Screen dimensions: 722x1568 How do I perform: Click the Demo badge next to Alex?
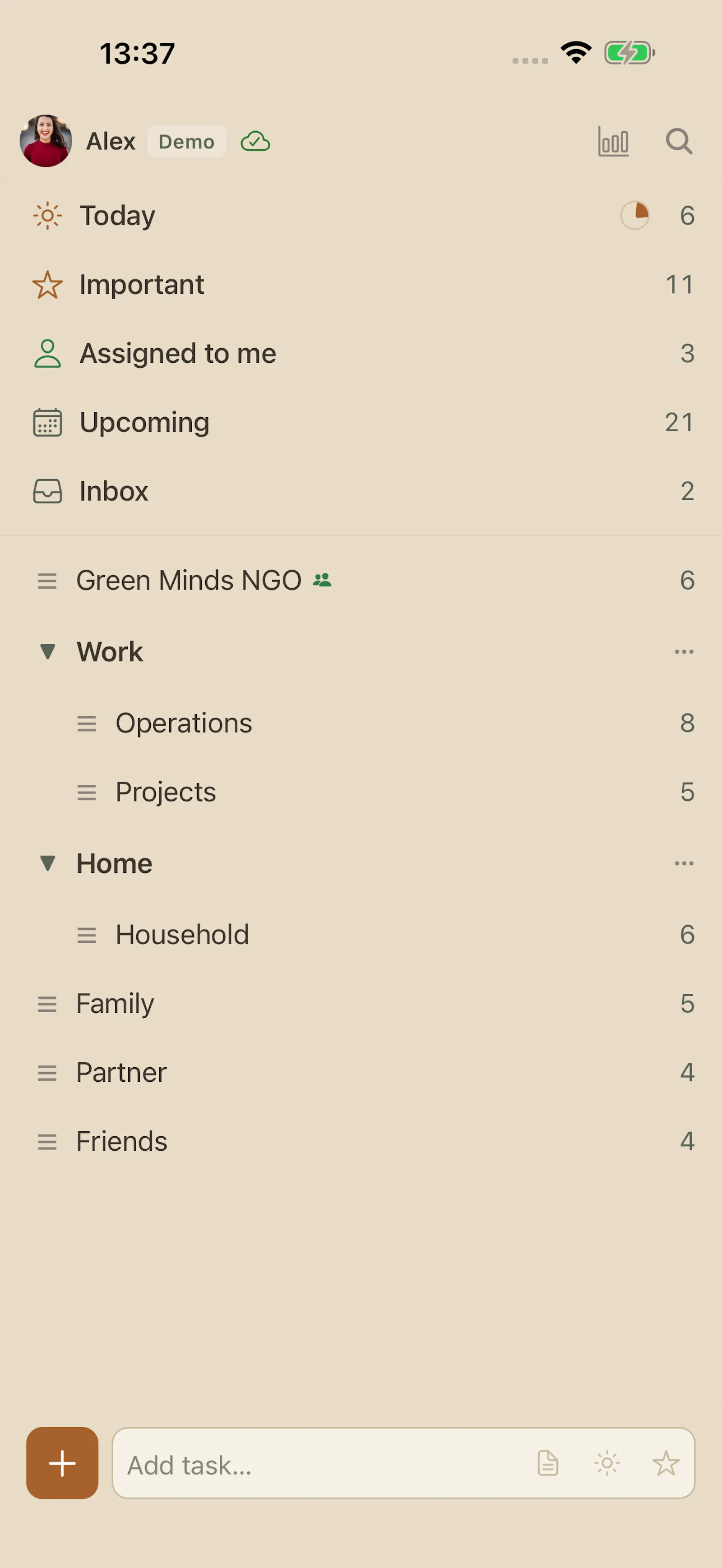pos(186,141)
